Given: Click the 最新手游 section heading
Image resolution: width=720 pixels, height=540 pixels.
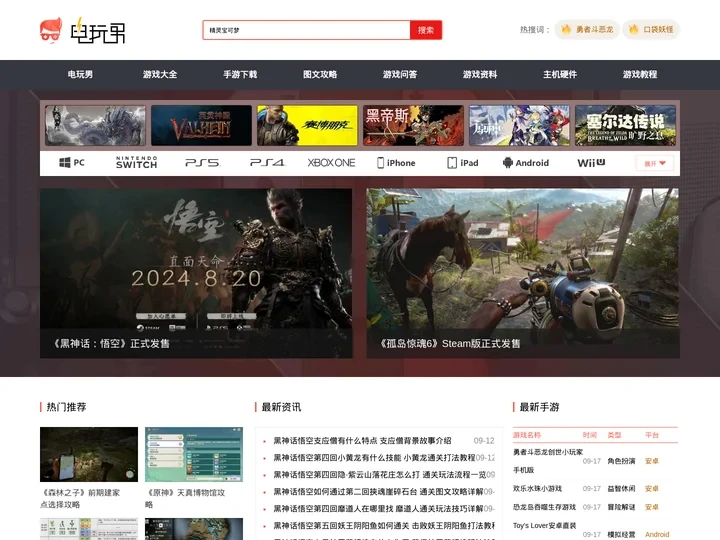Looking at the screenshot, I should point(539,407).
